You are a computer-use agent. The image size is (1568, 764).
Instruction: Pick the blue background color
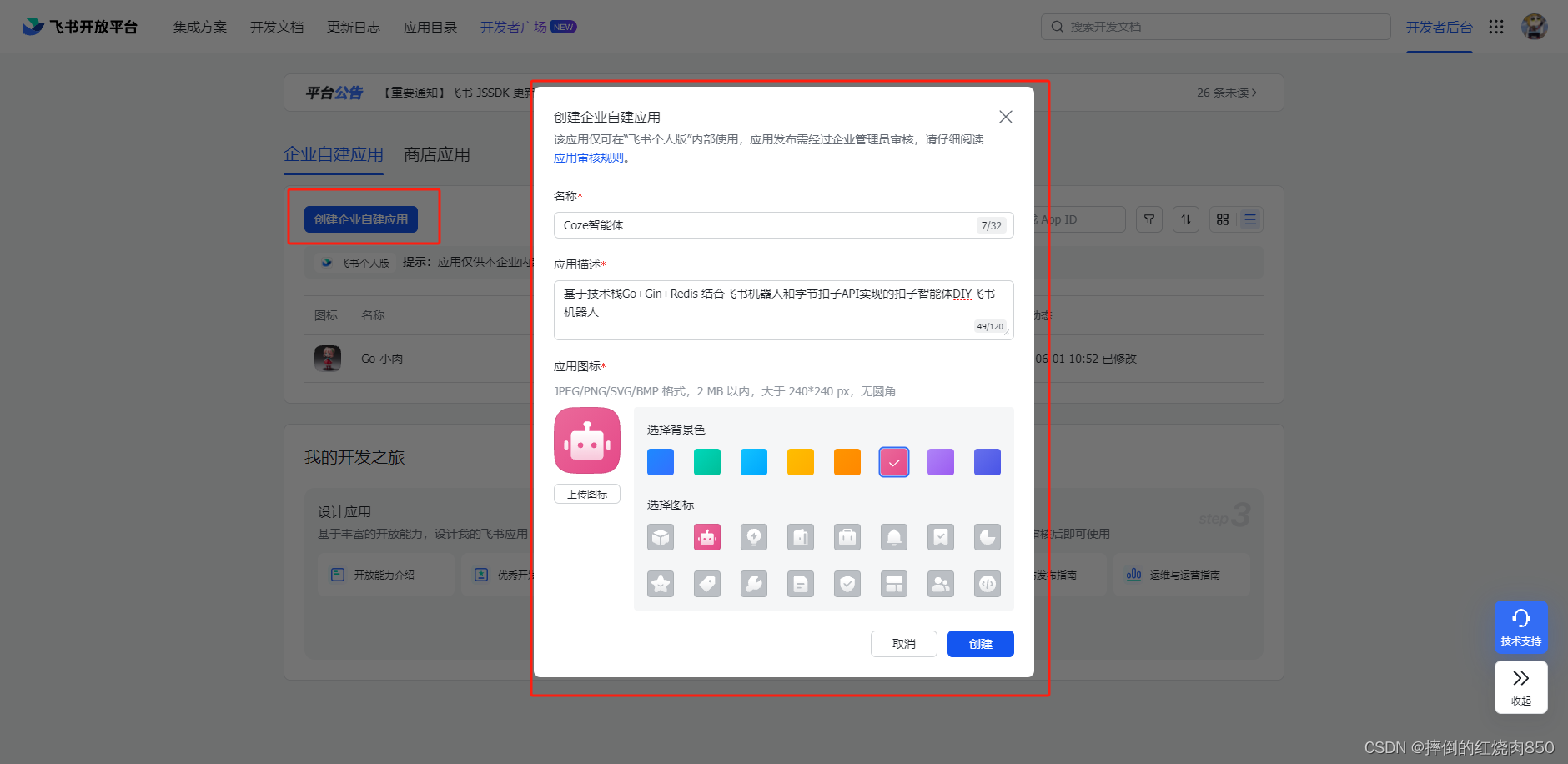(x=661, y=462)
